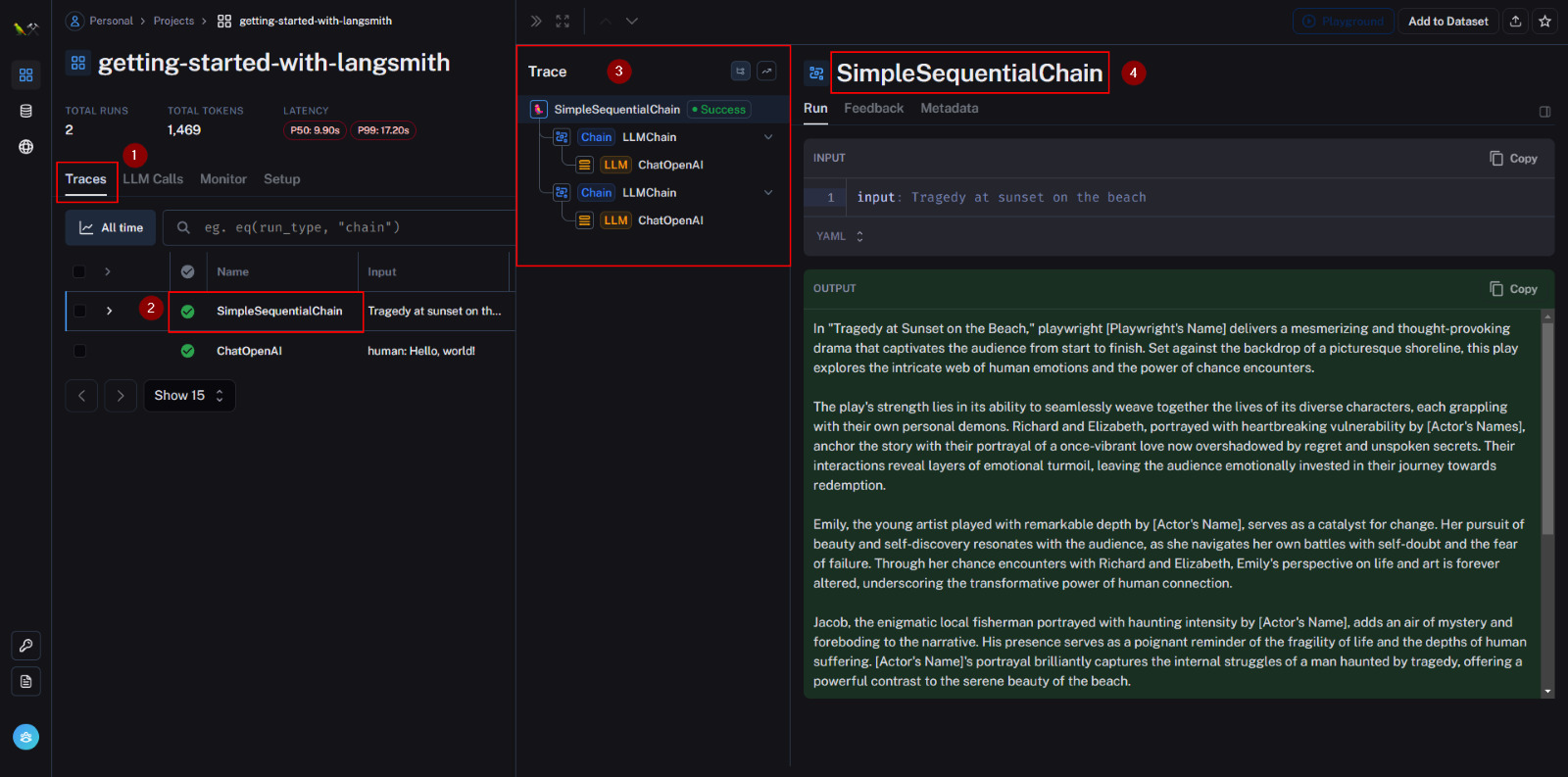This screenshot has height=777, width=1568.
Task: Expand trace panel to fullscreen
Action: (x=563, y=21)
